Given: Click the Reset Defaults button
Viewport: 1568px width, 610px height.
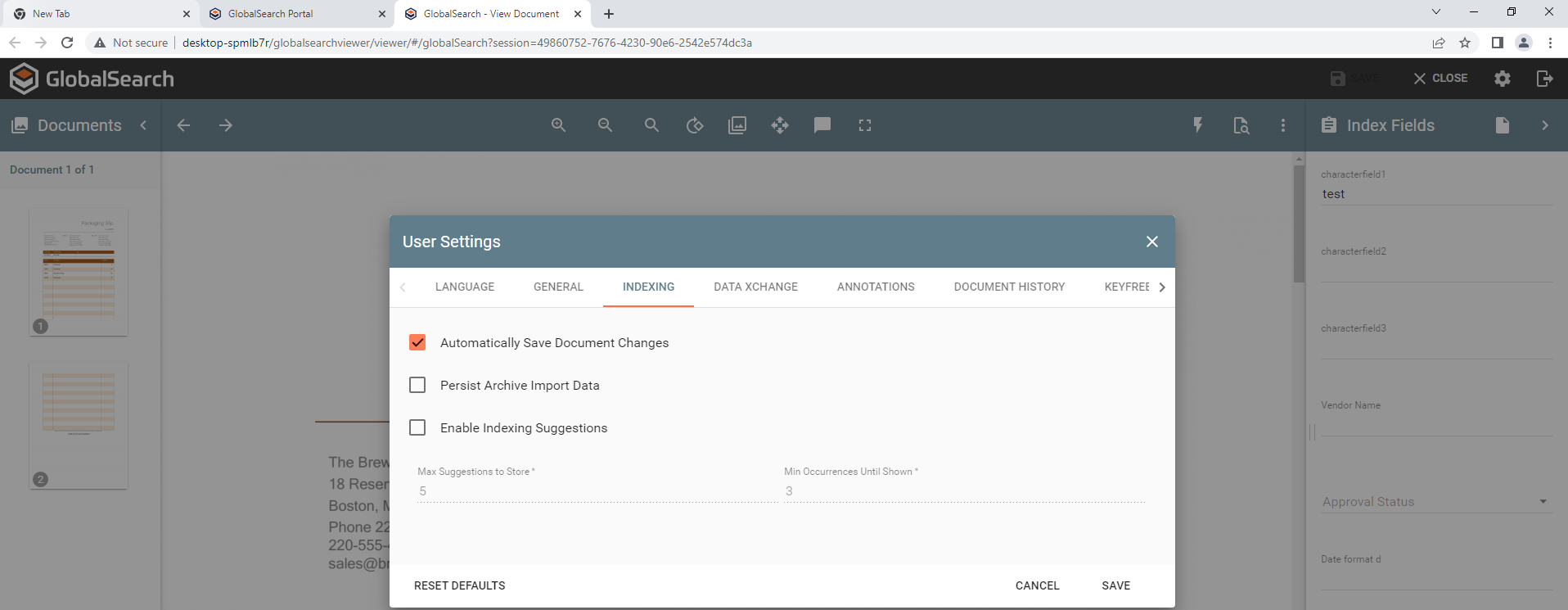Looking at the screenshot, I should click(460, 585).
